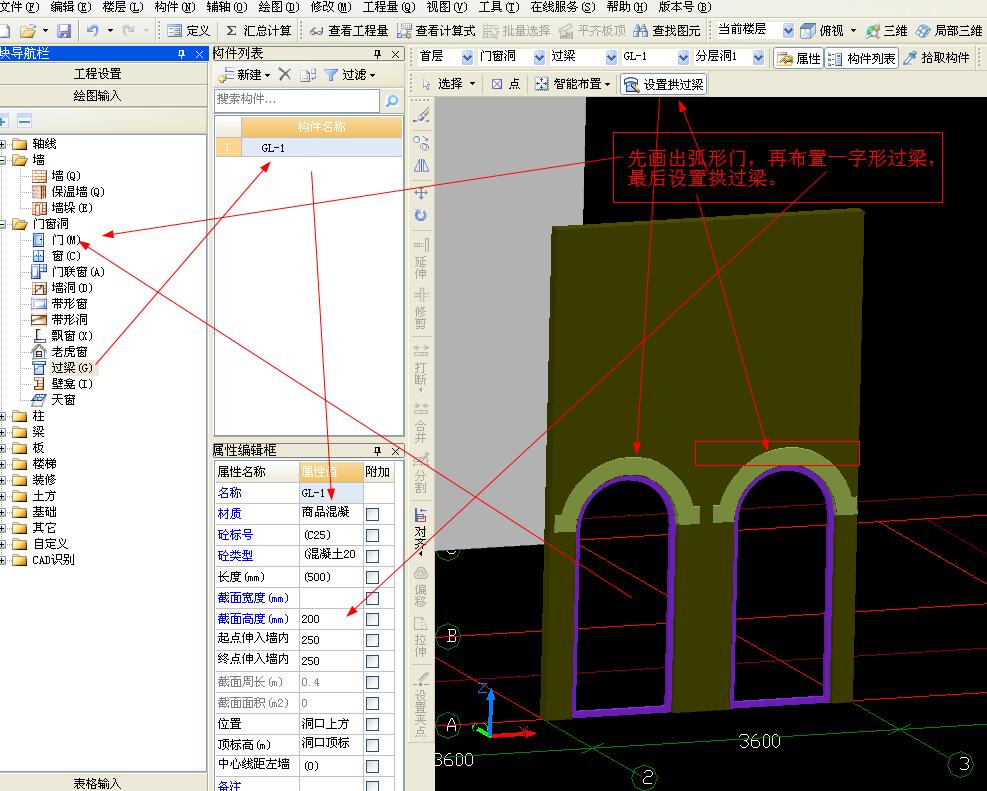This screenshot has height=791, width=987.
Task: Click the rotate tool icon in vertical toolbar
Action: 421,215
